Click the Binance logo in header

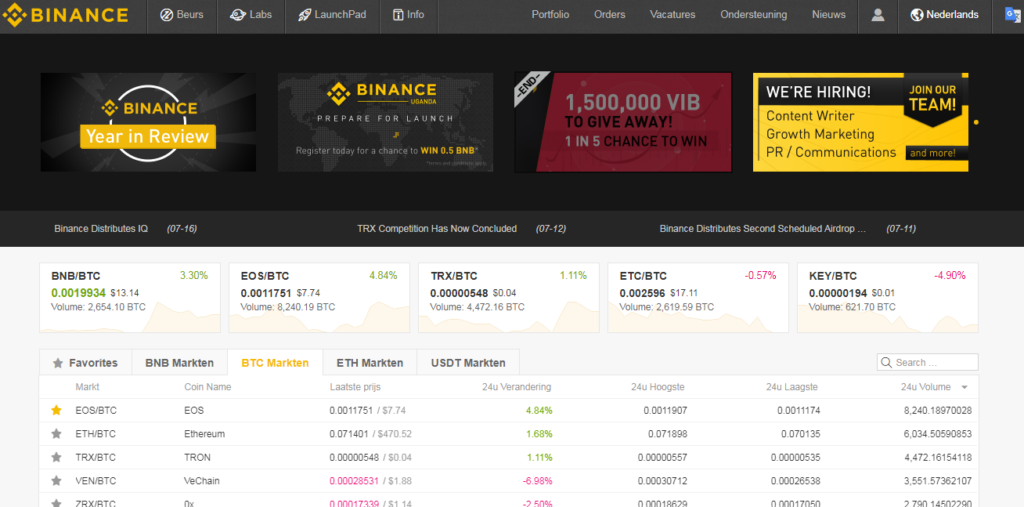coord(65,14)
